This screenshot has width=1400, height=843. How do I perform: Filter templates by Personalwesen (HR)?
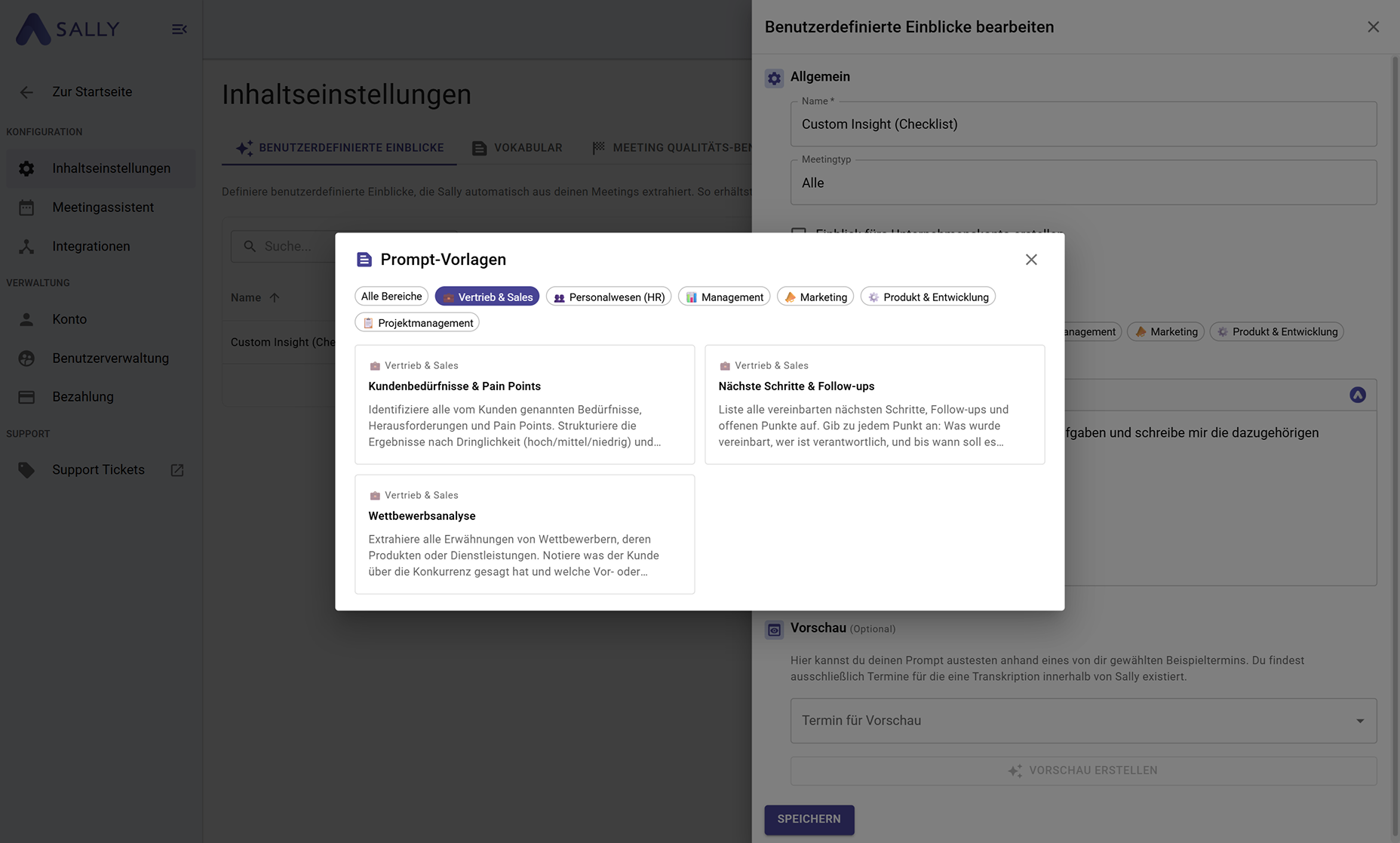click(608, 297)
